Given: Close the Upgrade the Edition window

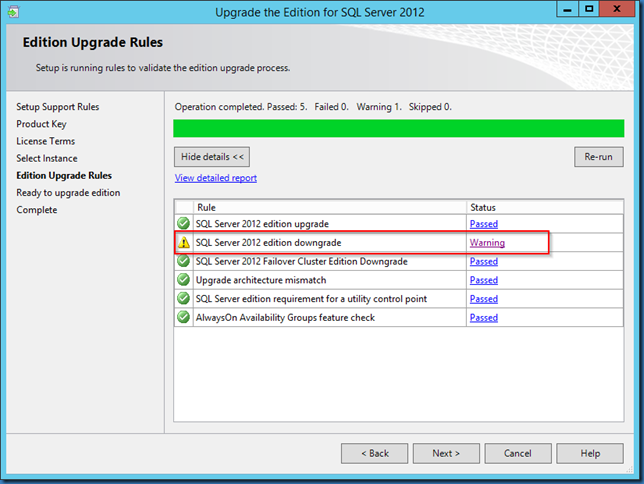Looking at the screenshot, I should tap(617, 9).
